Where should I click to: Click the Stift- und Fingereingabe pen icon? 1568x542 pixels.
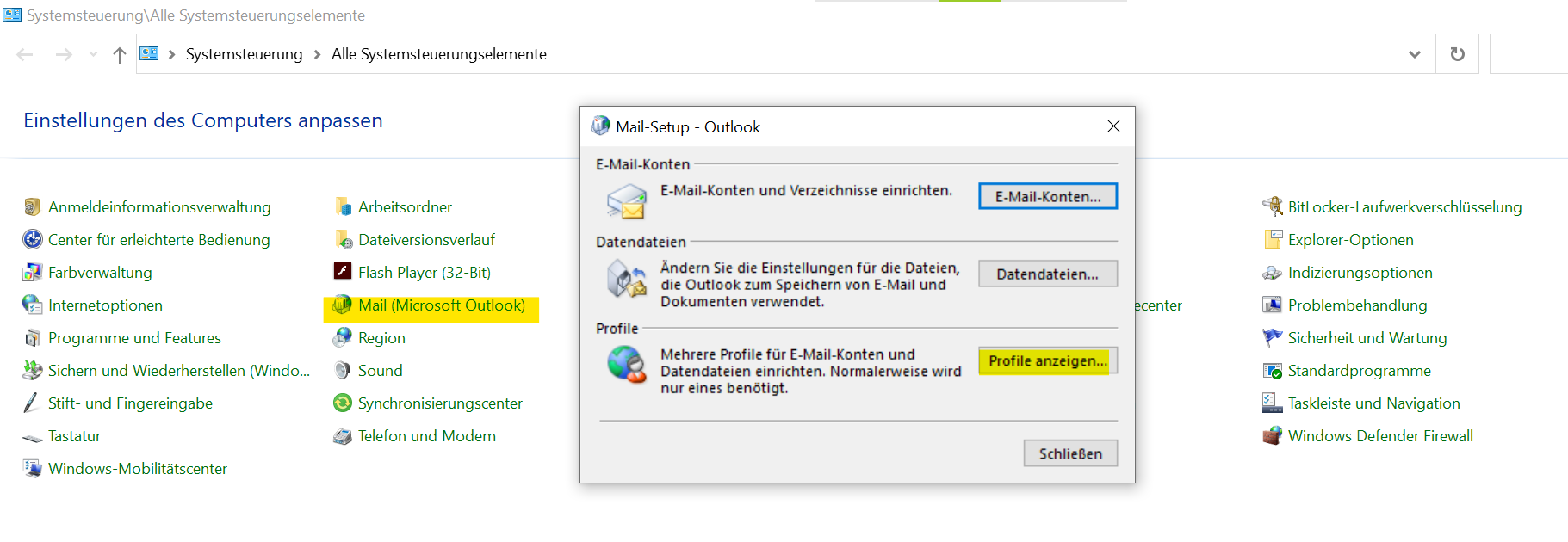(32, 403)
